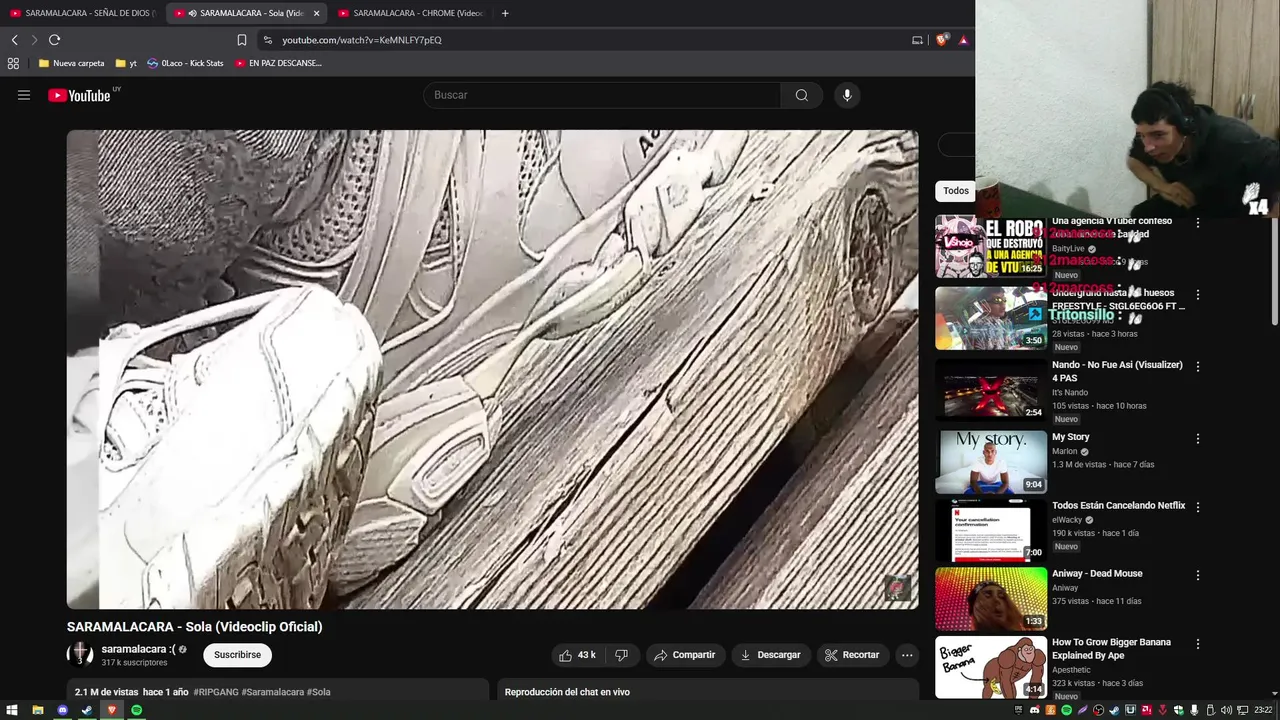Open Underground freestyle video thumbnail

click(x=991, y=318)
